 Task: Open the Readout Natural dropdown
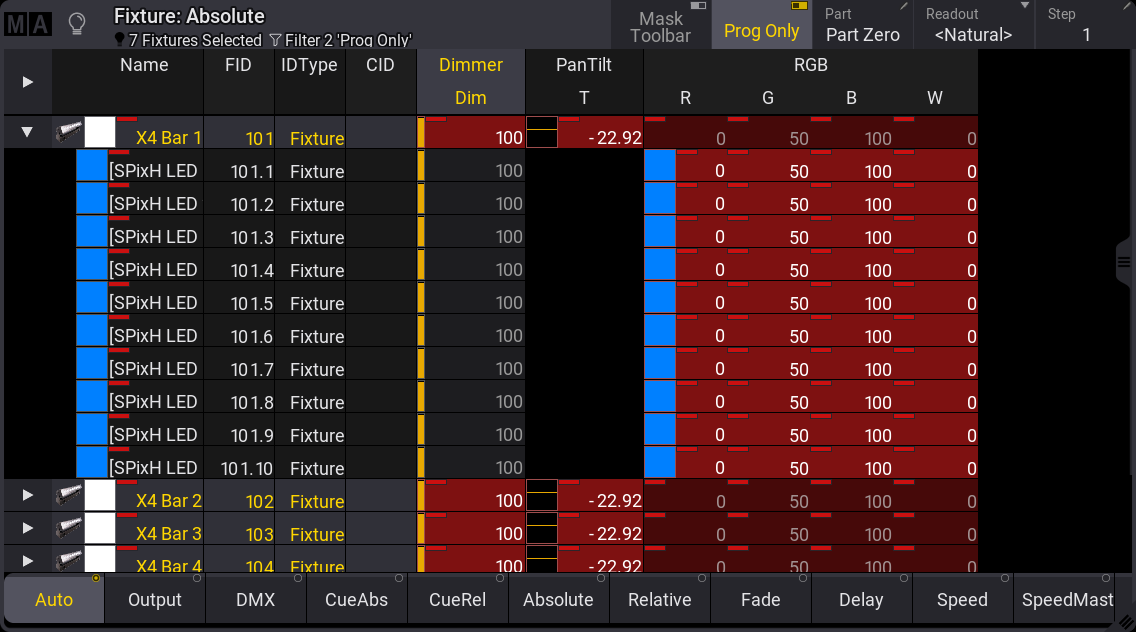pyautogui.click(x=974, y=25)
